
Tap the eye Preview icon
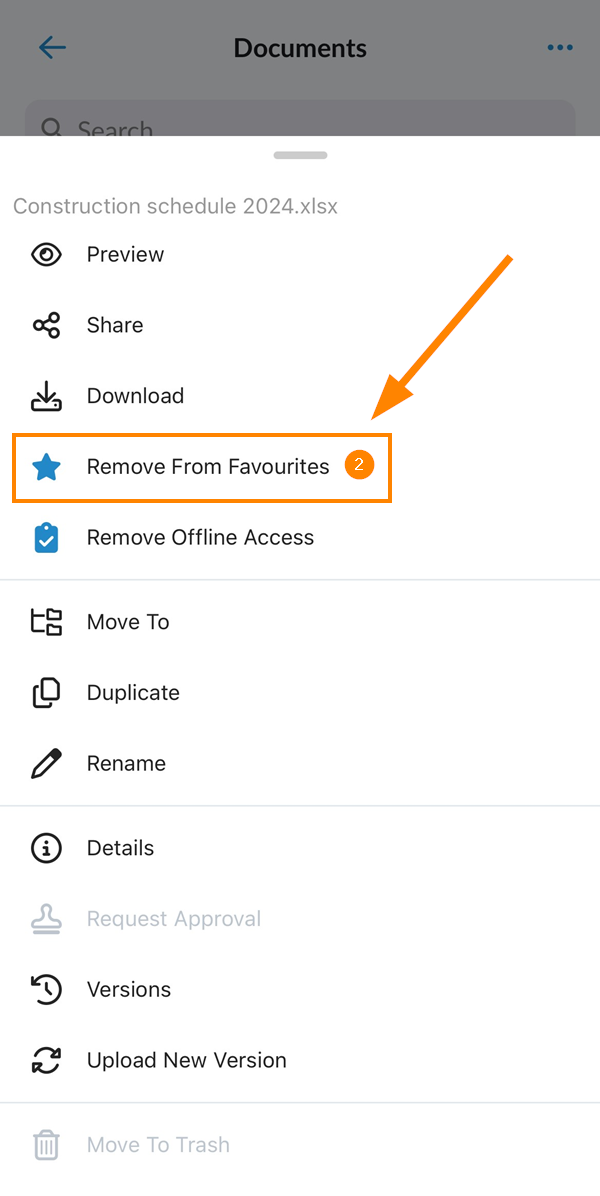tap(47, 254)
